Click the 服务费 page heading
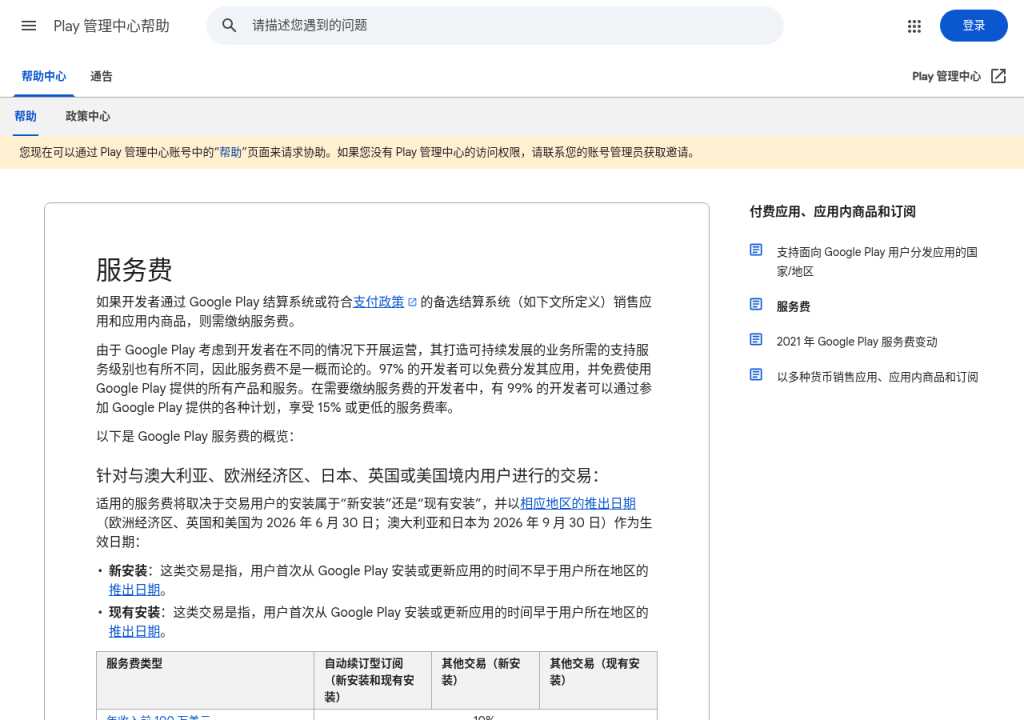The height and width of the screenshot is (720, 1024). click(x=134, y=269)
